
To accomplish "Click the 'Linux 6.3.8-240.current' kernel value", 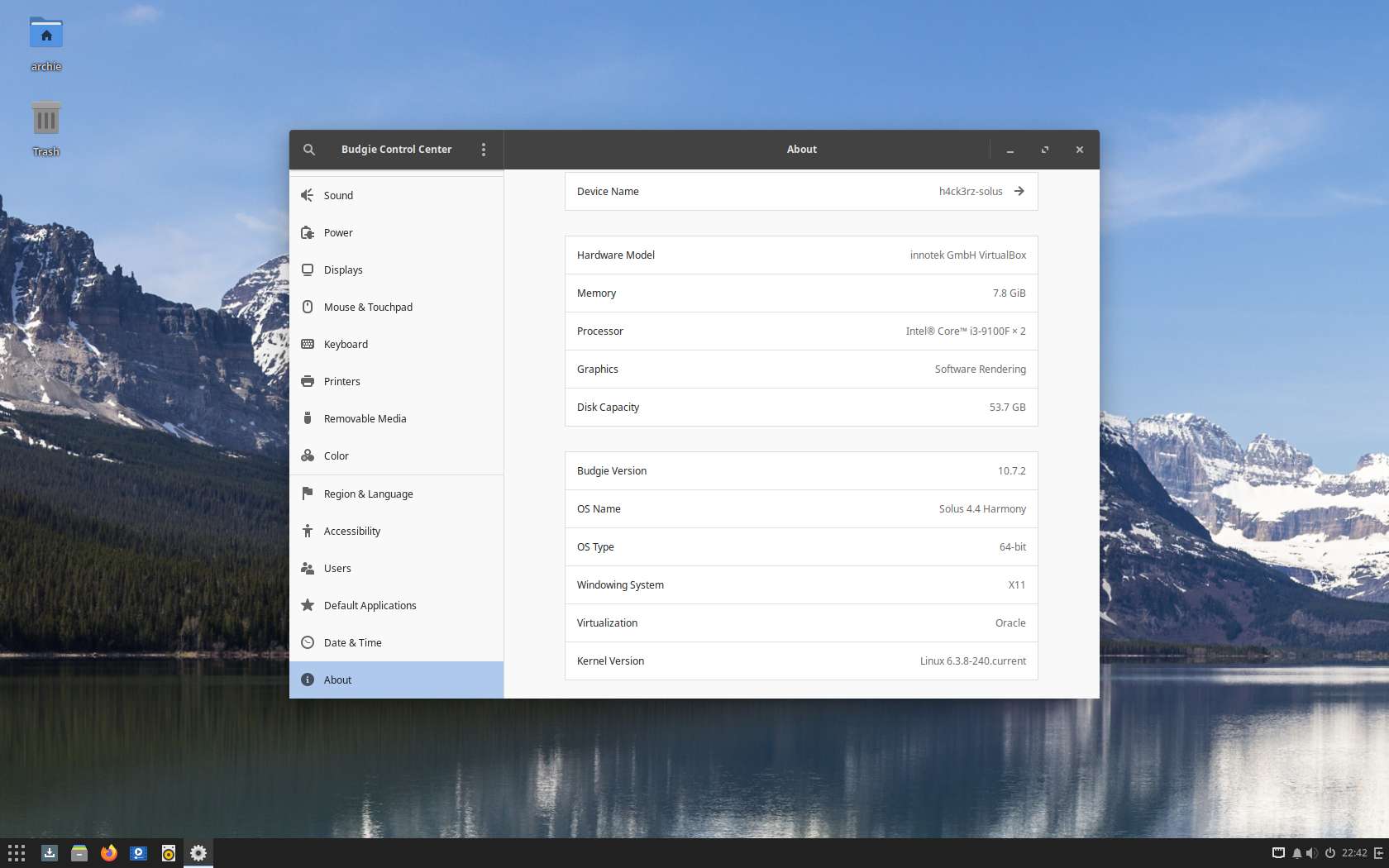I will 973,661.
